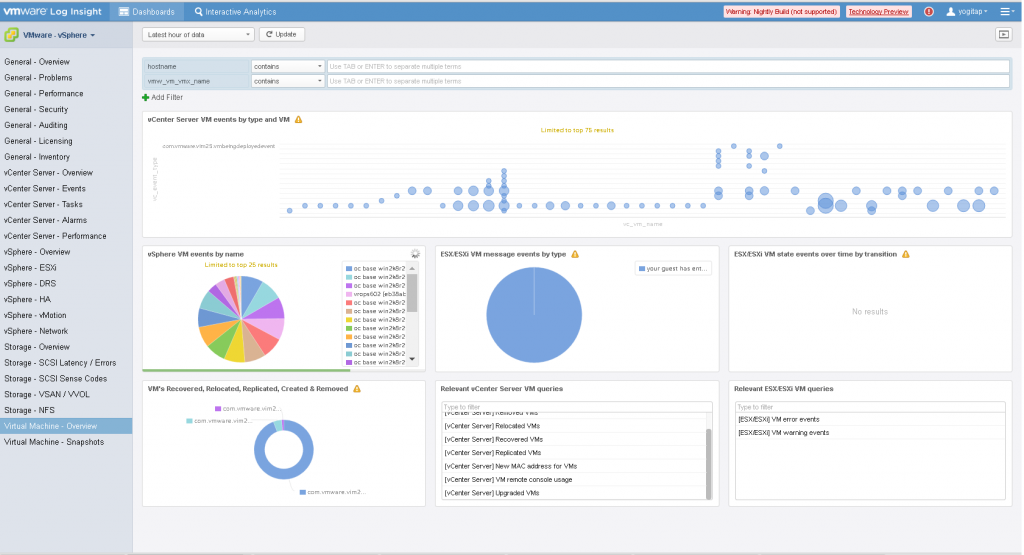This screenshot has height=555, width=1024.
Task: Click warning icon beside VM's Recovered, Relocated widget
Action: 357,388
